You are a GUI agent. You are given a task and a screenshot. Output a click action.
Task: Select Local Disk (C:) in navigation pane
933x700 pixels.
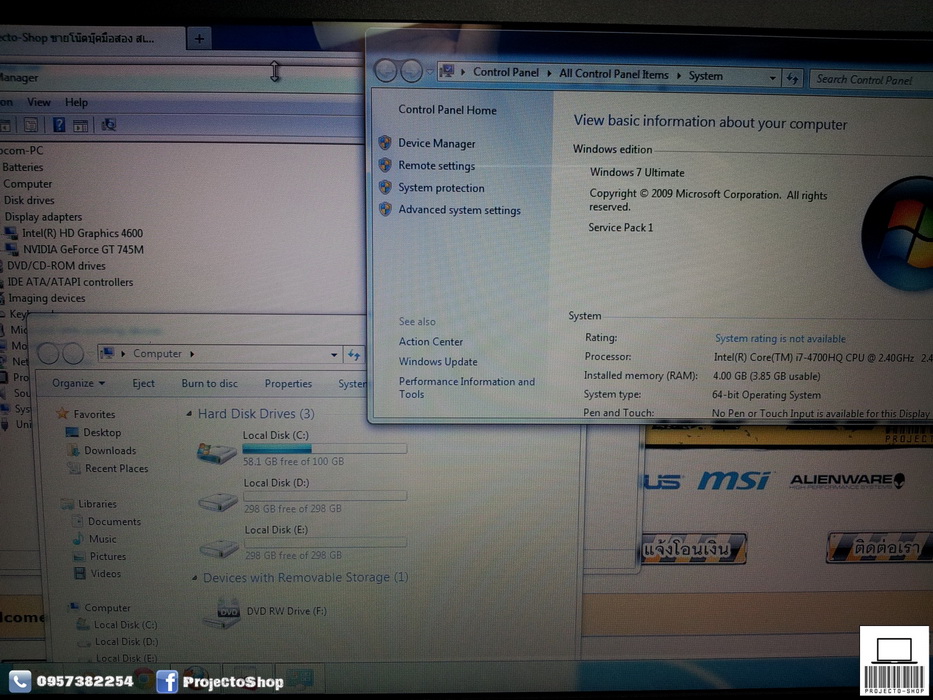[126, 624]
